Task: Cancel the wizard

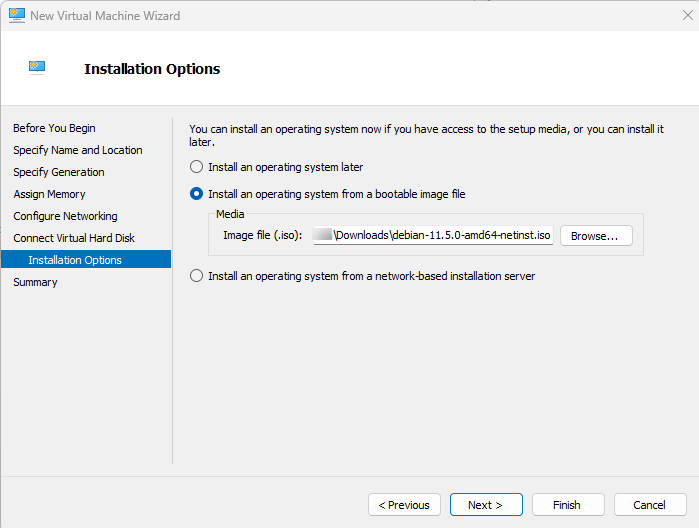Action: click(650, 505)
